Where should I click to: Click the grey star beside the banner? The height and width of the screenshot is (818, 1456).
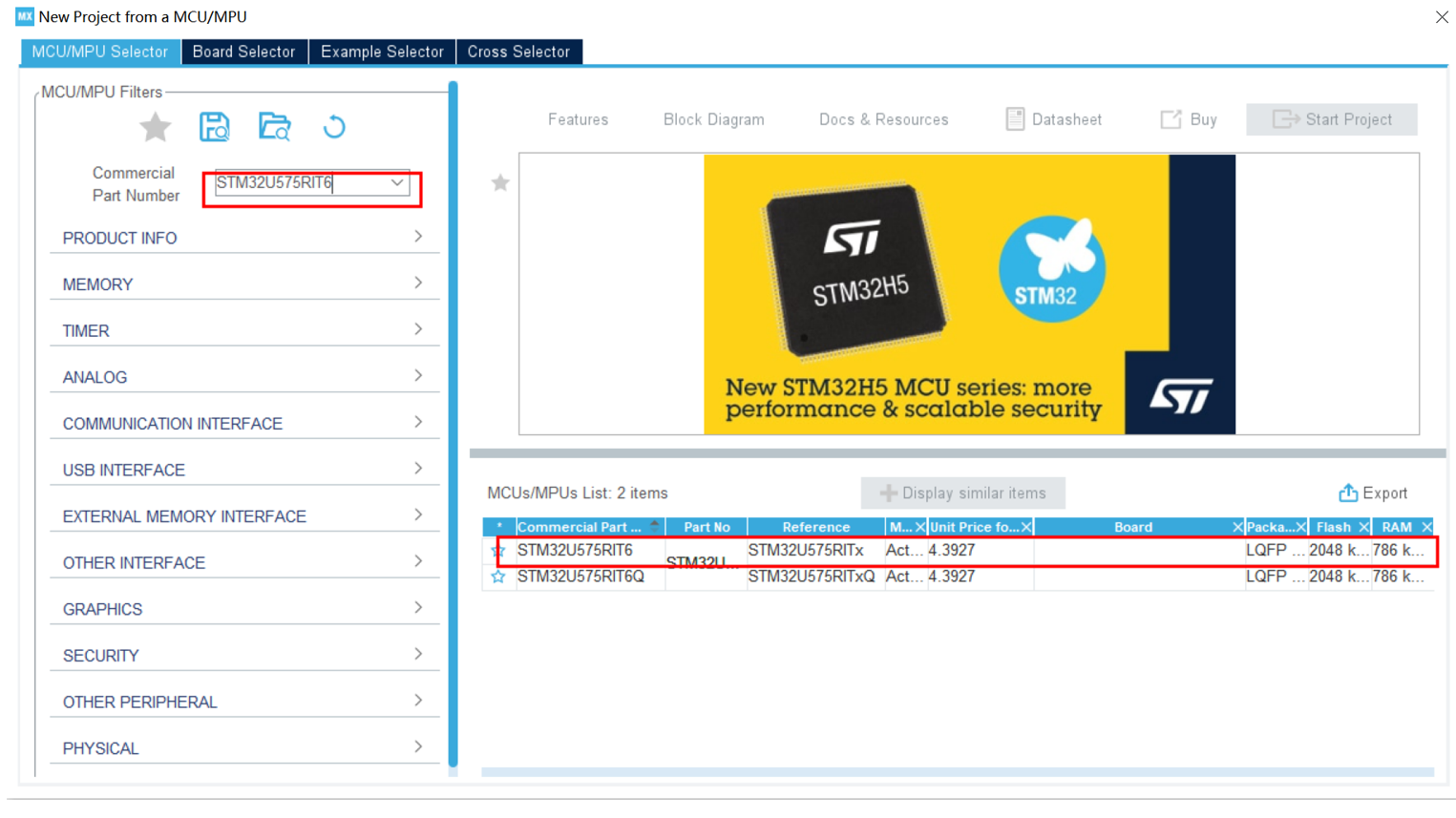[x=500, y=183]
